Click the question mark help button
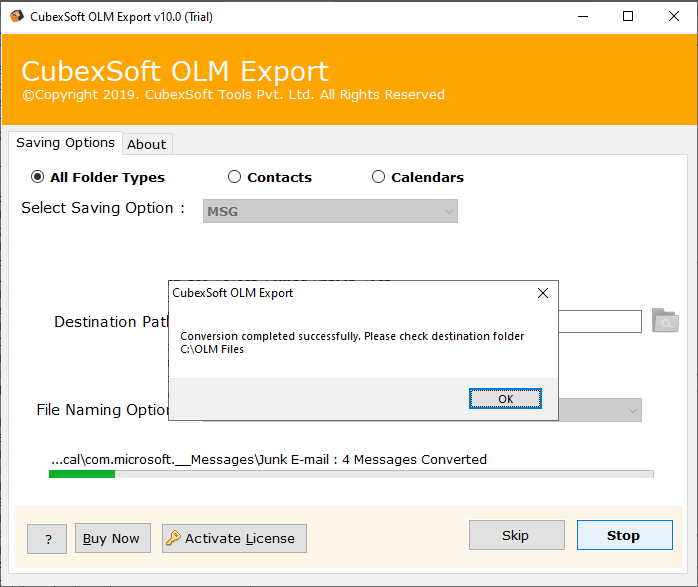This screenshot has height=587, width=698. tap(47, 539)
